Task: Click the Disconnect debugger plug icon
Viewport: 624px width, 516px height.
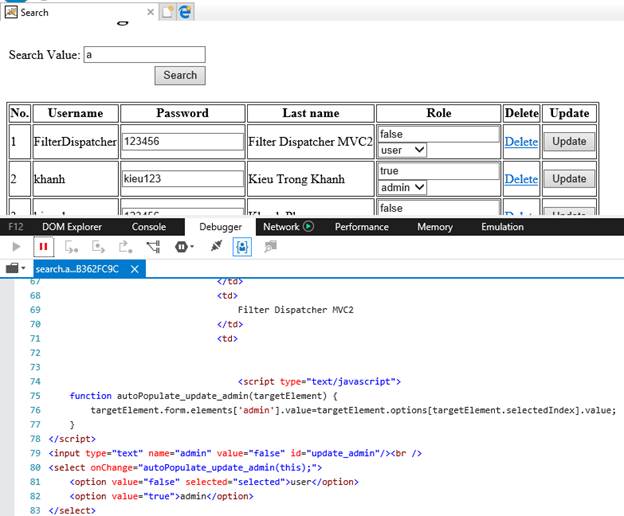Action: tap(216, 247)
